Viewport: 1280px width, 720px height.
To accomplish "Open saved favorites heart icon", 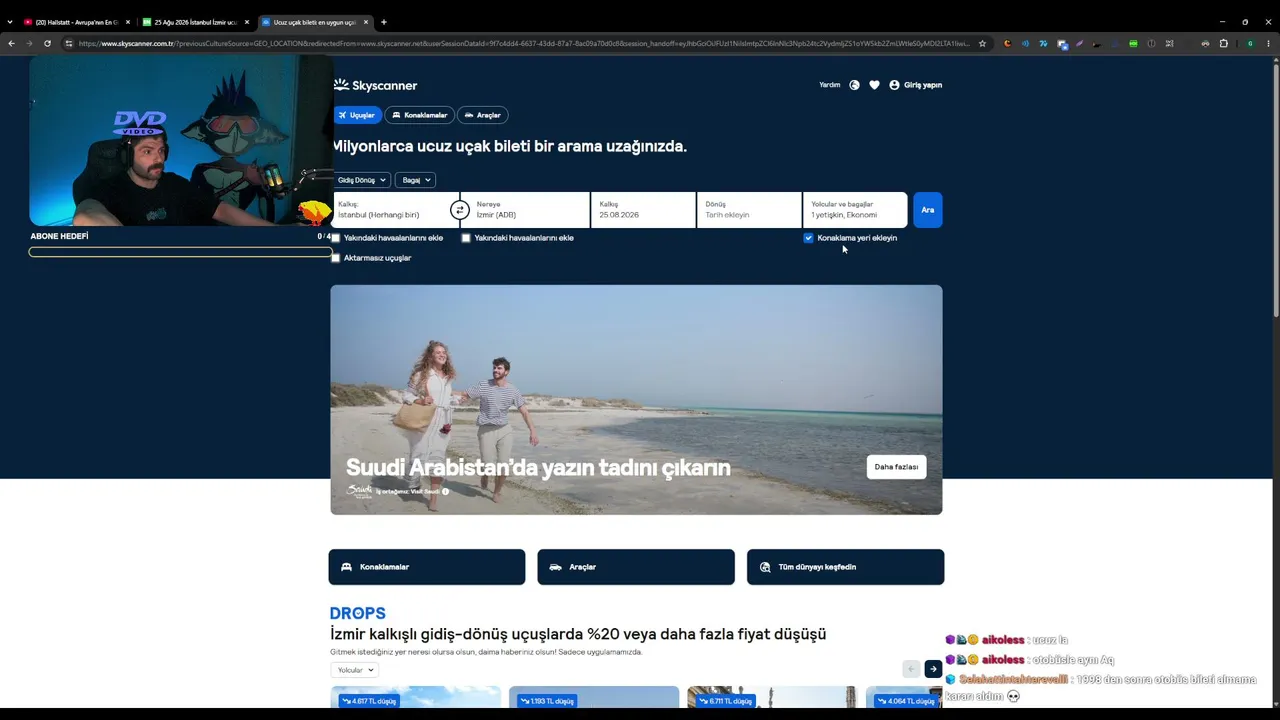I will [874, 85].
